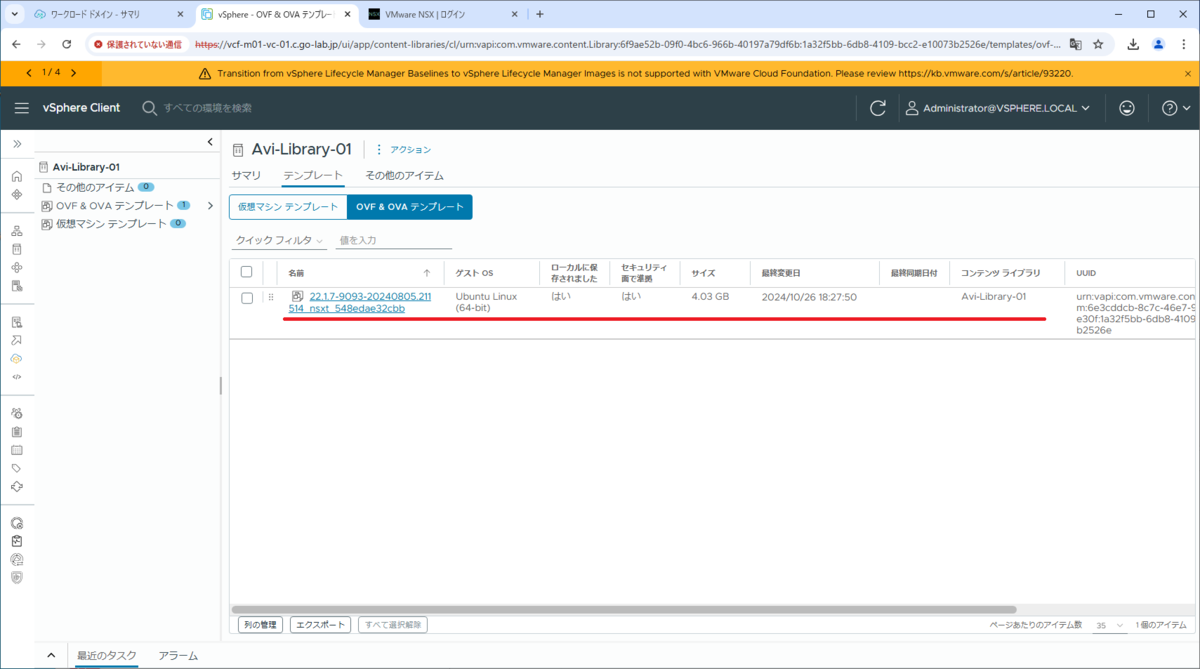Open Tasks clipboard sidebar icon
This screenshot has width=1200, height=669.
point(17,432)
